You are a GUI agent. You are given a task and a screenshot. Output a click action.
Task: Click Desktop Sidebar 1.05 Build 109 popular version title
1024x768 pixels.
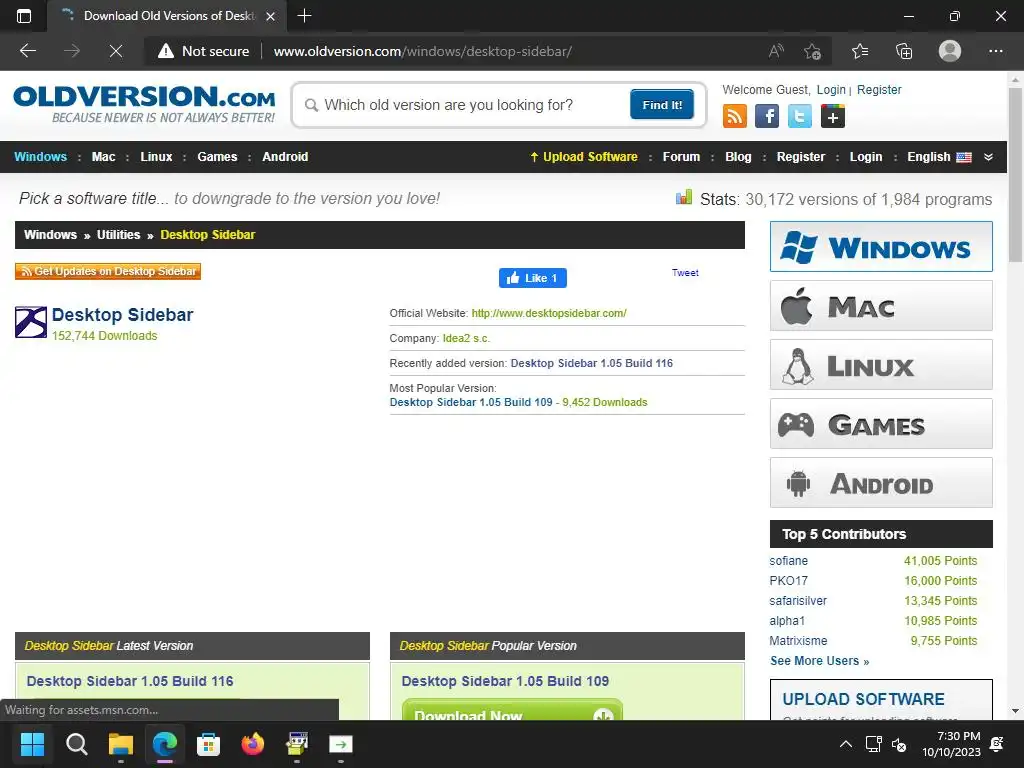pyautogui.click(x=505, y=681)
